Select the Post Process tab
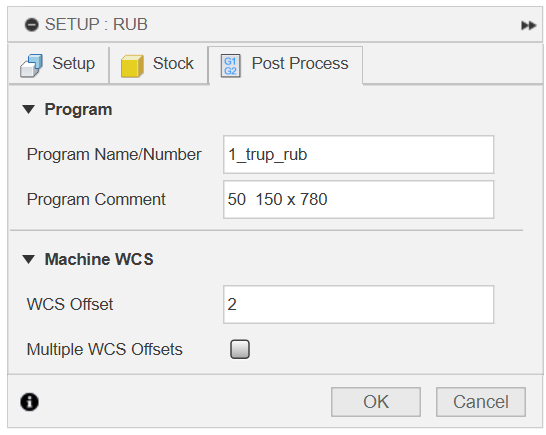 (x=286, y=65)
